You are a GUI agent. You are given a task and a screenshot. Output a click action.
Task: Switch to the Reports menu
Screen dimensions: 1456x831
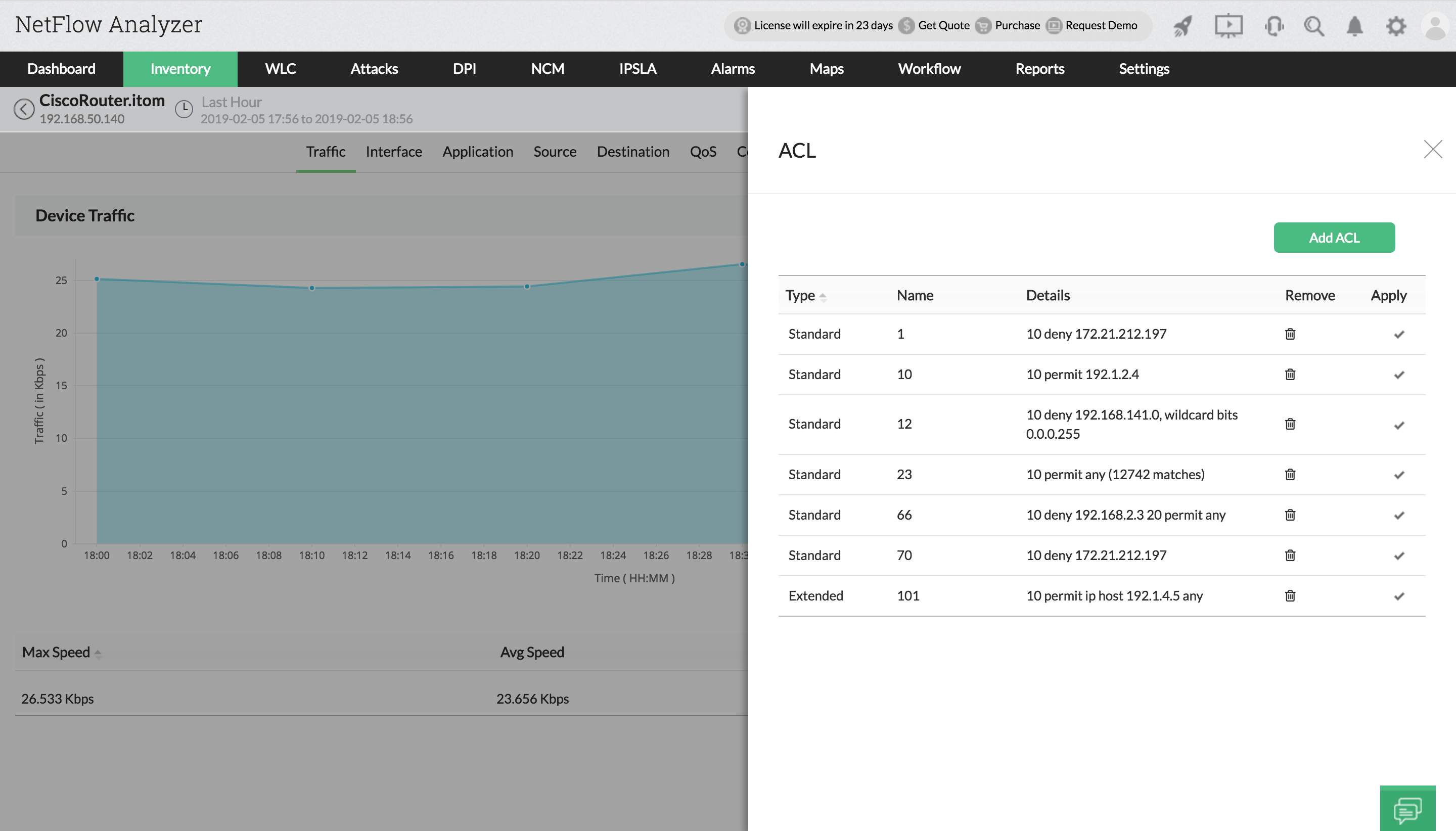1039,69
